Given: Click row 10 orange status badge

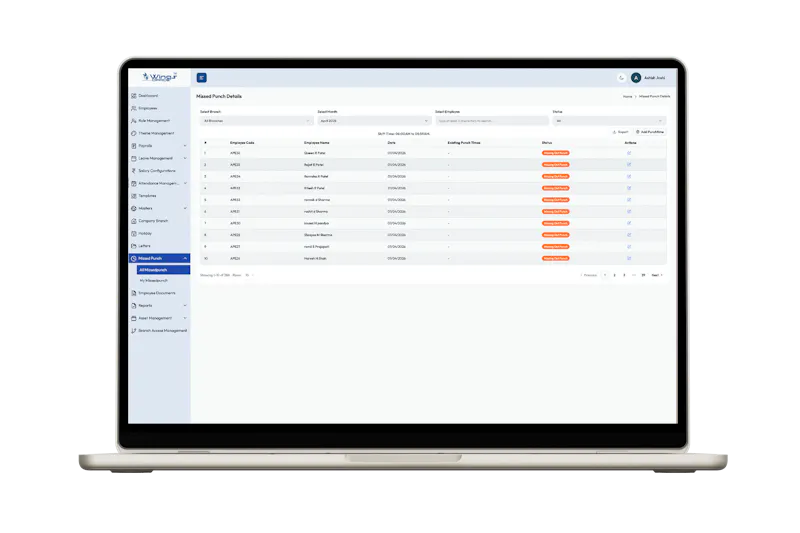Looking at the screenshot, I should point(556,259).
